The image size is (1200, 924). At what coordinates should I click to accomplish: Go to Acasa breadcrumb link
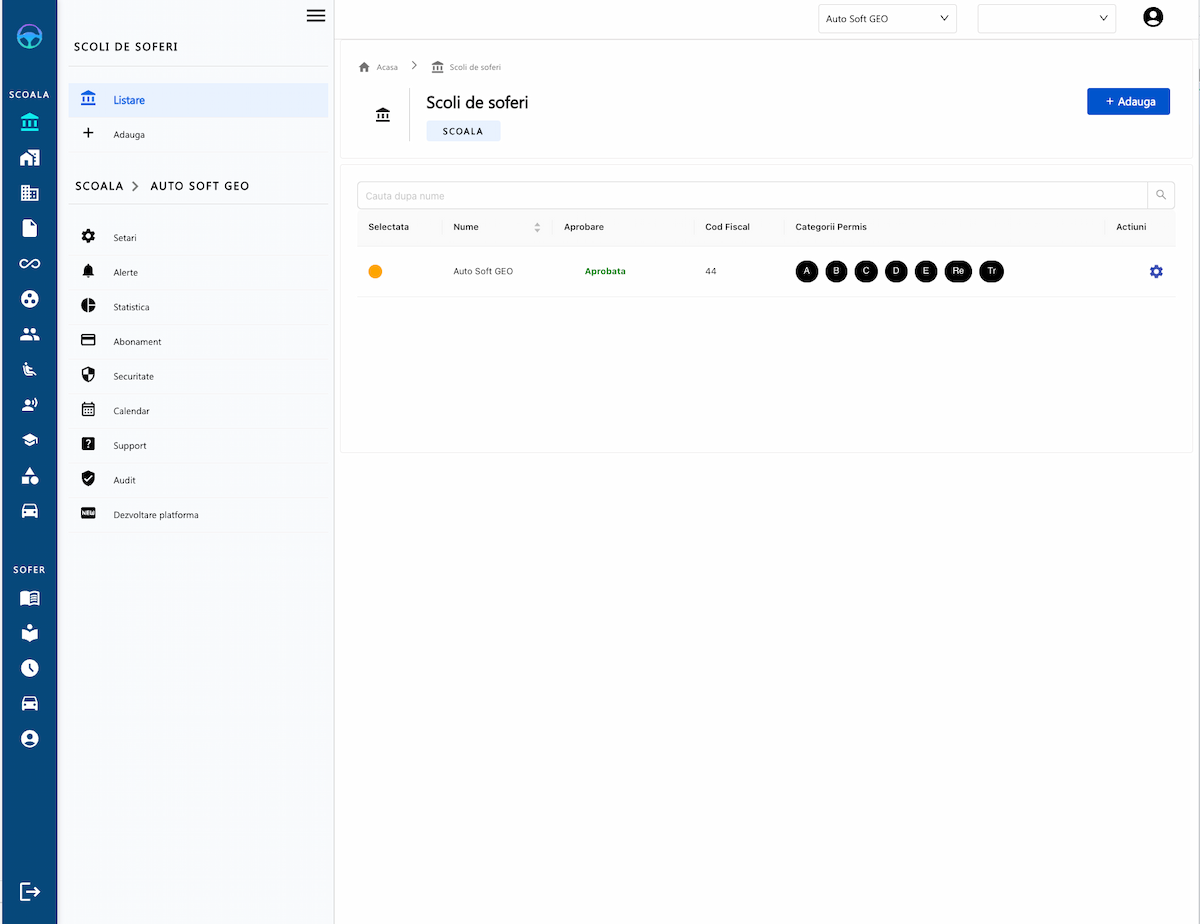386,67
